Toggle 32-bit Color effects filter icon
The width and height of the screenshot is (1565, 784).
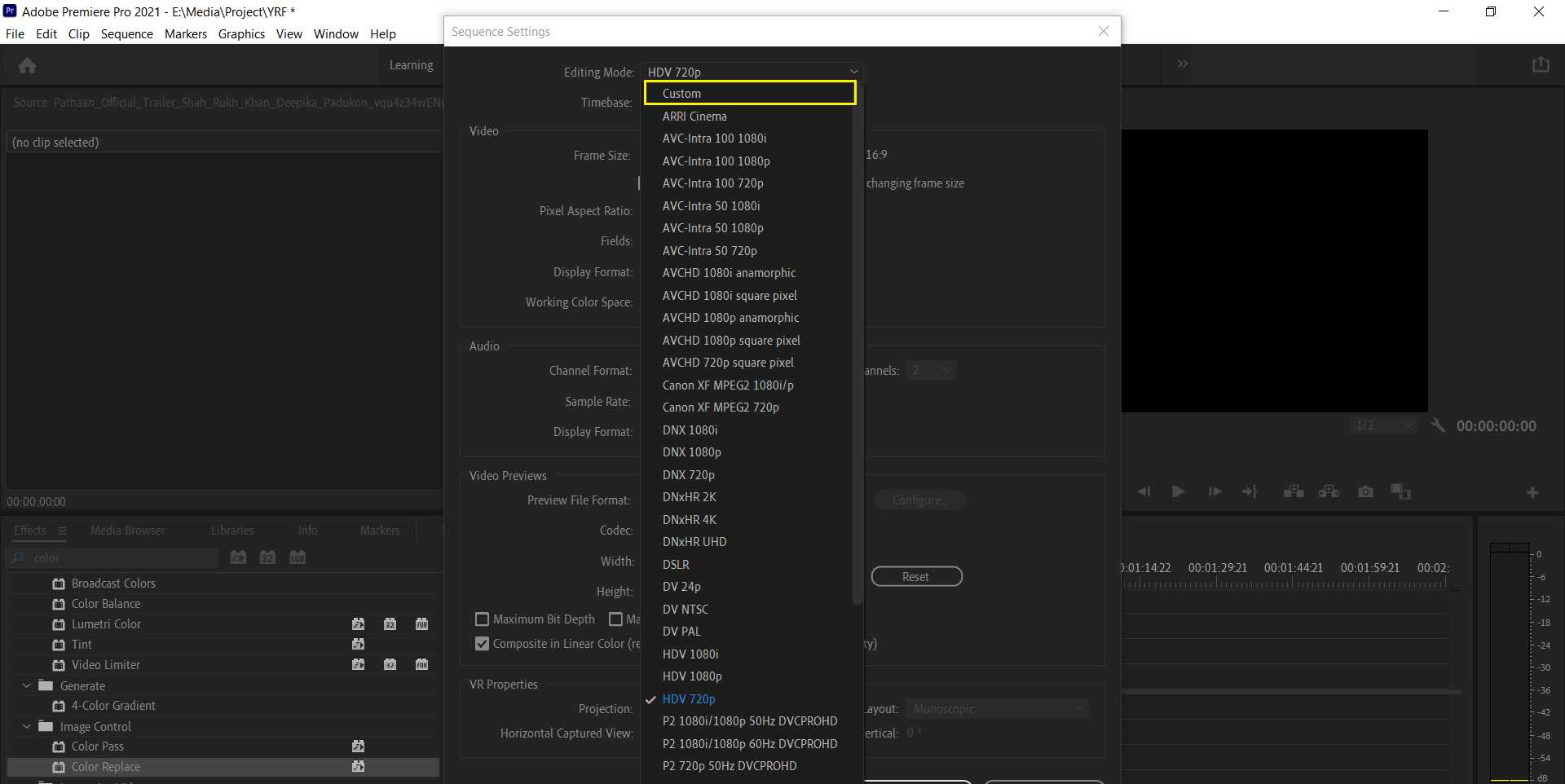coord(267,557)
